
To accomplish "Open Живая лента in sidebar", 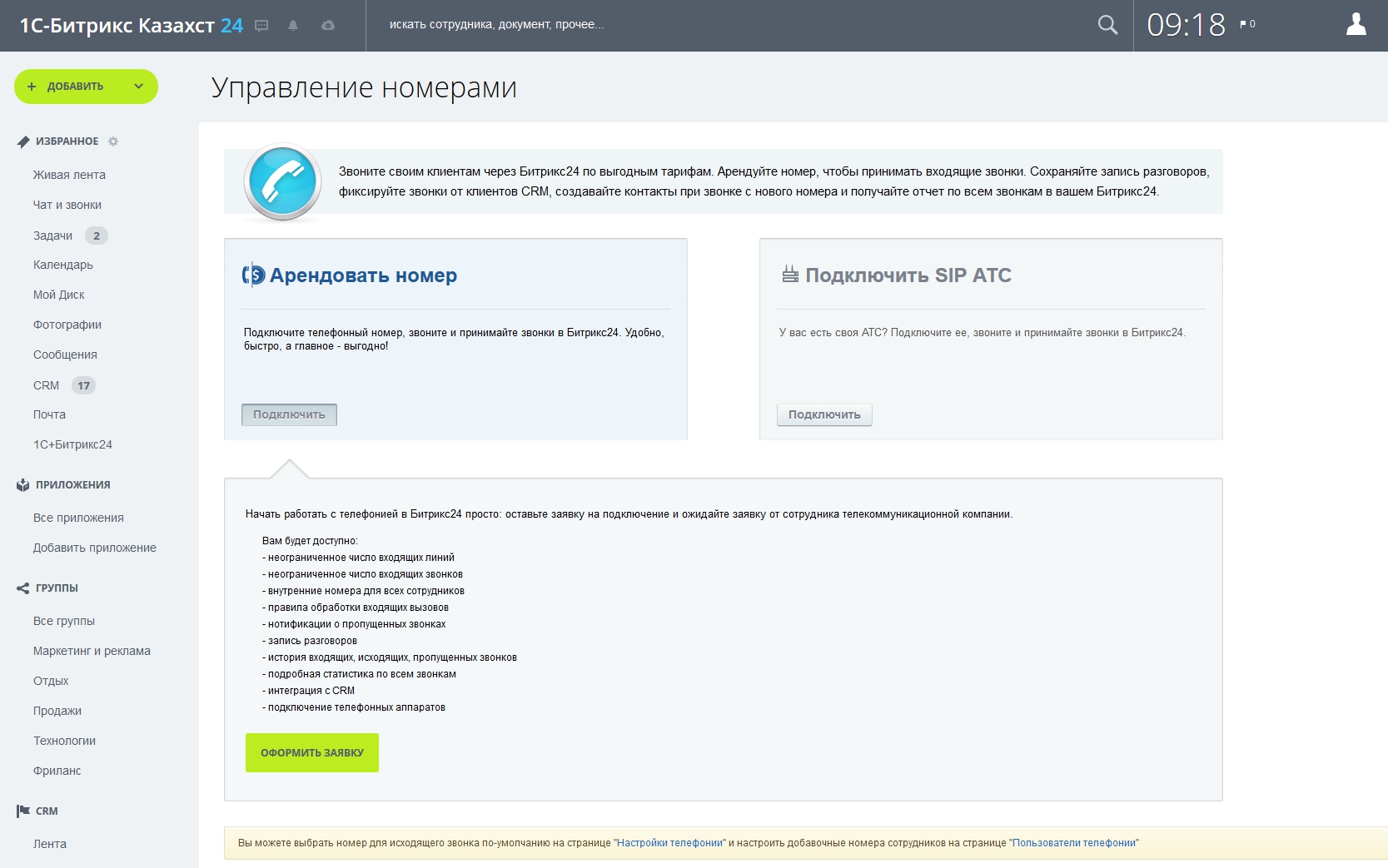I will pos(69,175).
